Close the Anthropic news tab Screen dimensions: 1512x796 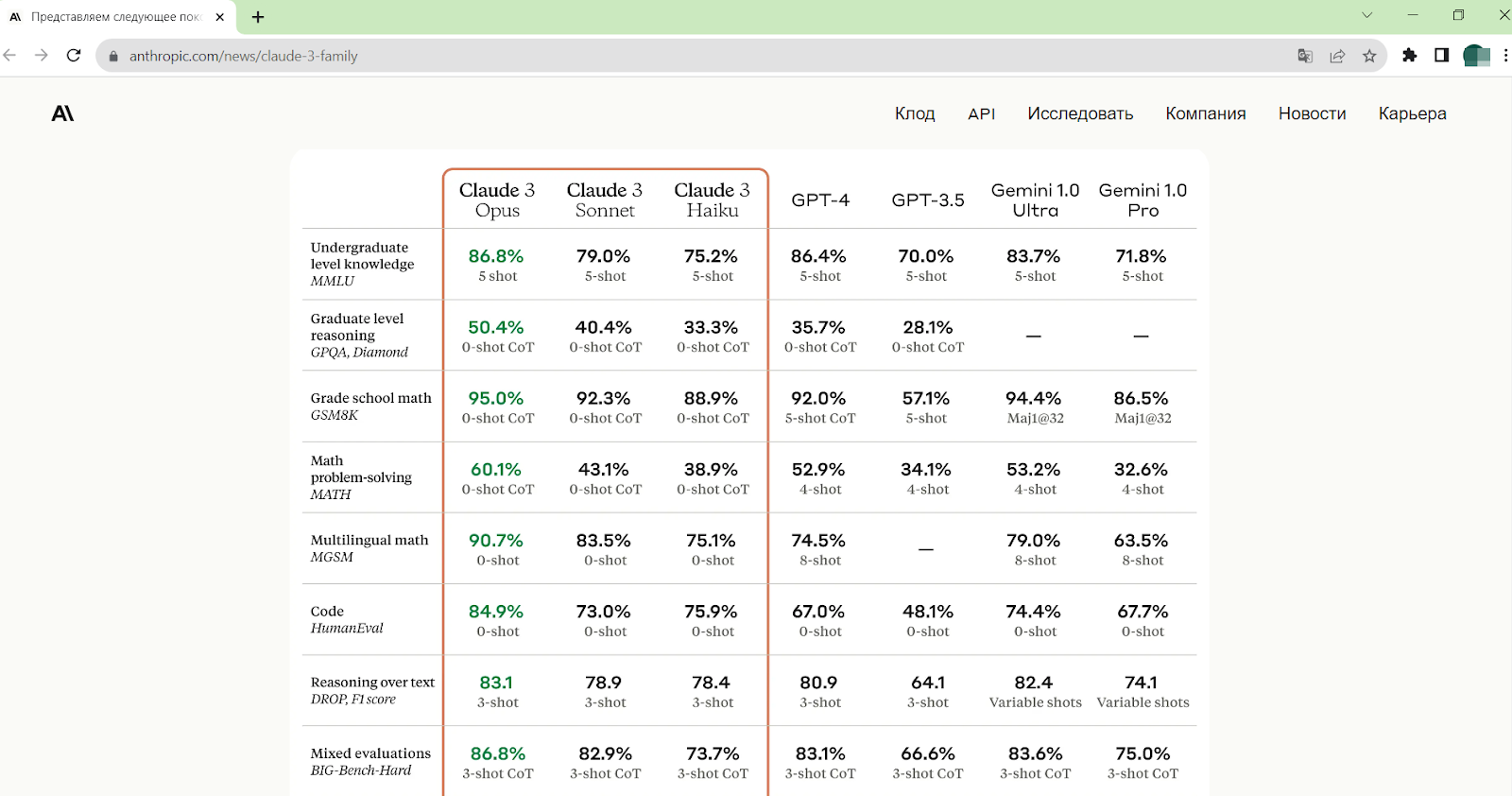pyautogui.click(x=220, y=17)
